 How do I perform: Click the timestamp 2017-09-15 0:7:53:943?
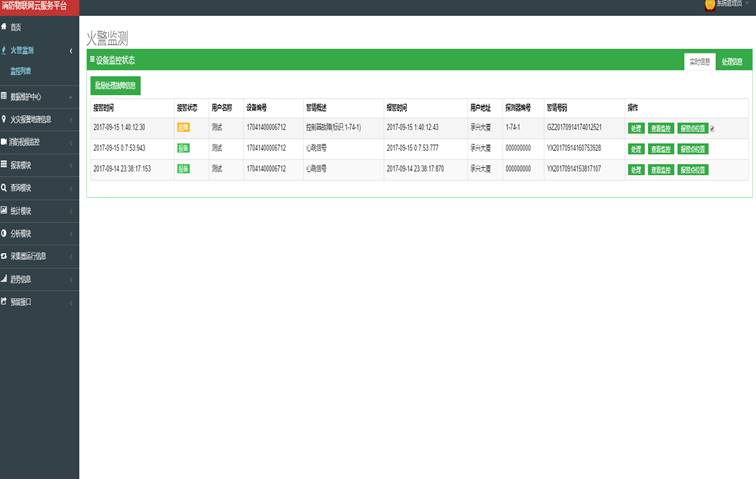(119, 148)
